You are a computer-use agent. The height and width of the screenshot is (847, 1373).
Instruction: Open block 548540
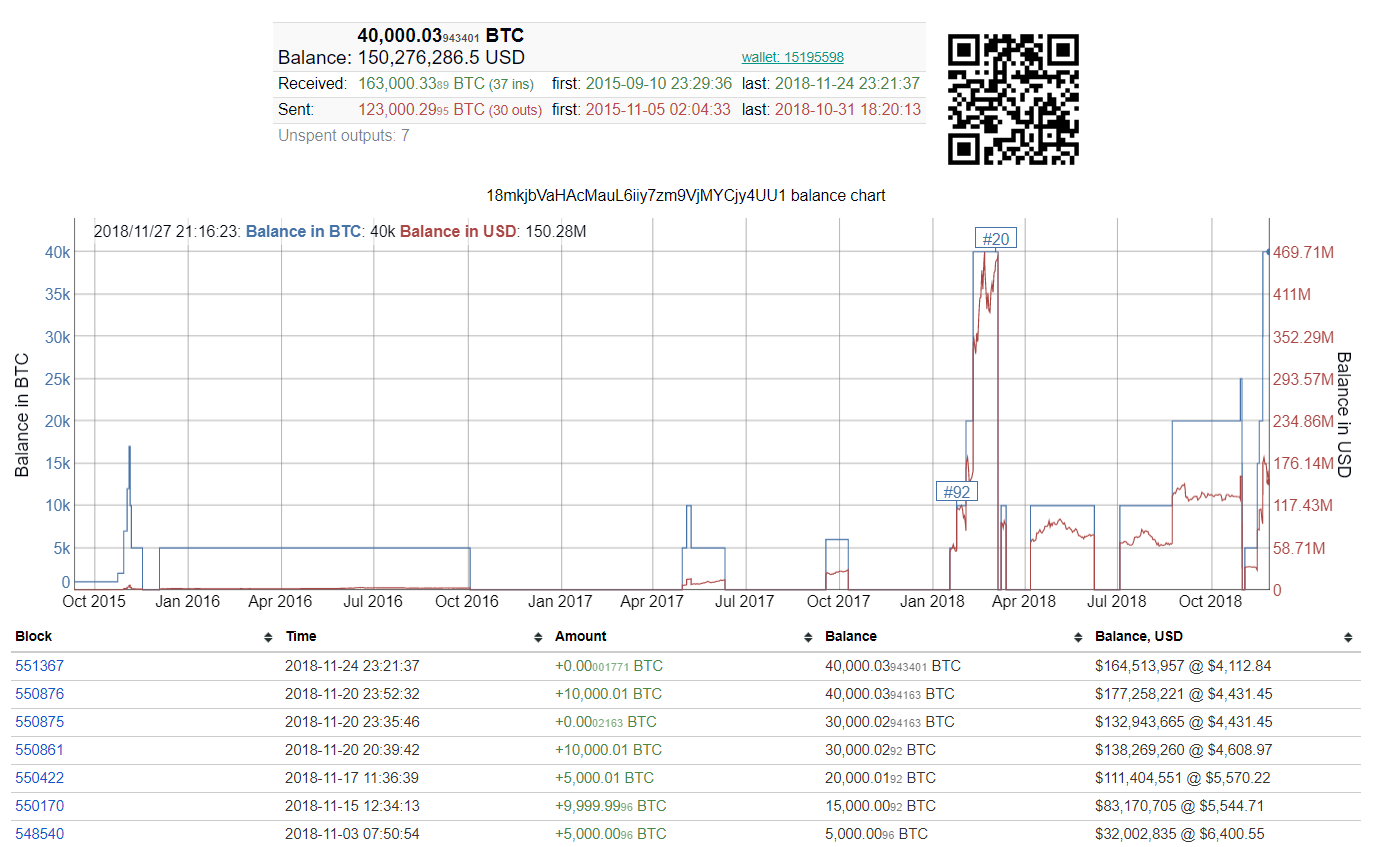pyautogui.click(x=39, y=834)
